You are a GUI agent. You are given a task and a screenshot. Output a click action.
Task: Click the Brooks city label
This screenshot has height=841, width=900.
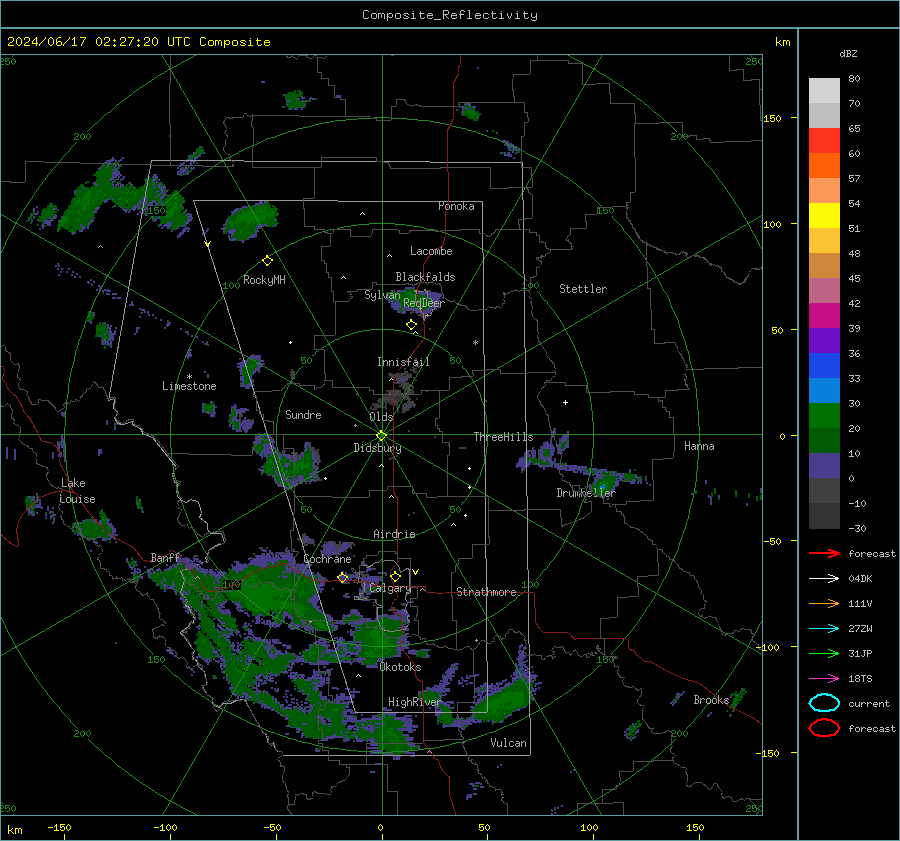click(x=711, y=700)
